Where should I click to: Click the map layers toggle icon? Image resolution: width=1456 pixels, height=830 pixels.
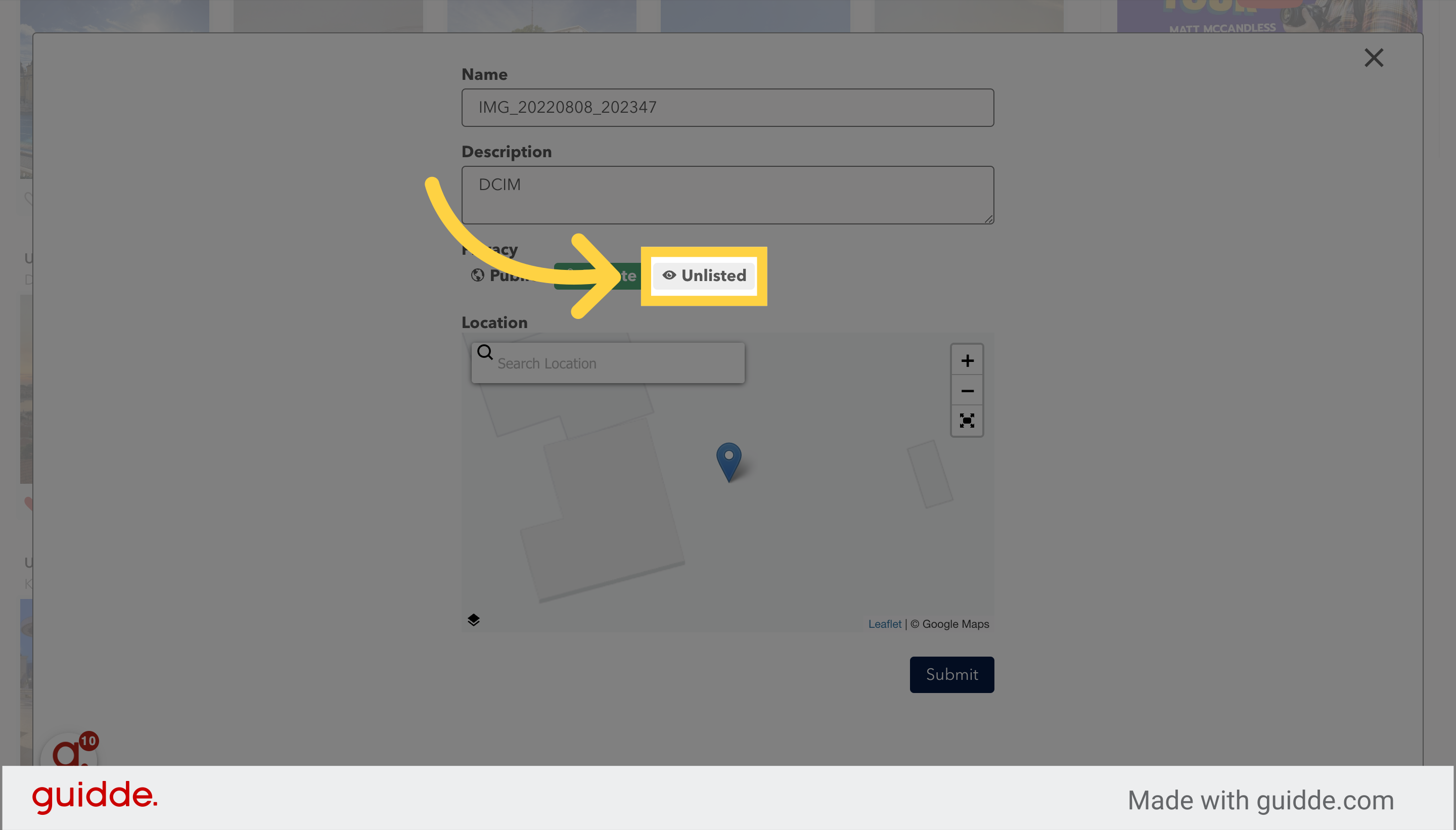[x=473, y=620]
